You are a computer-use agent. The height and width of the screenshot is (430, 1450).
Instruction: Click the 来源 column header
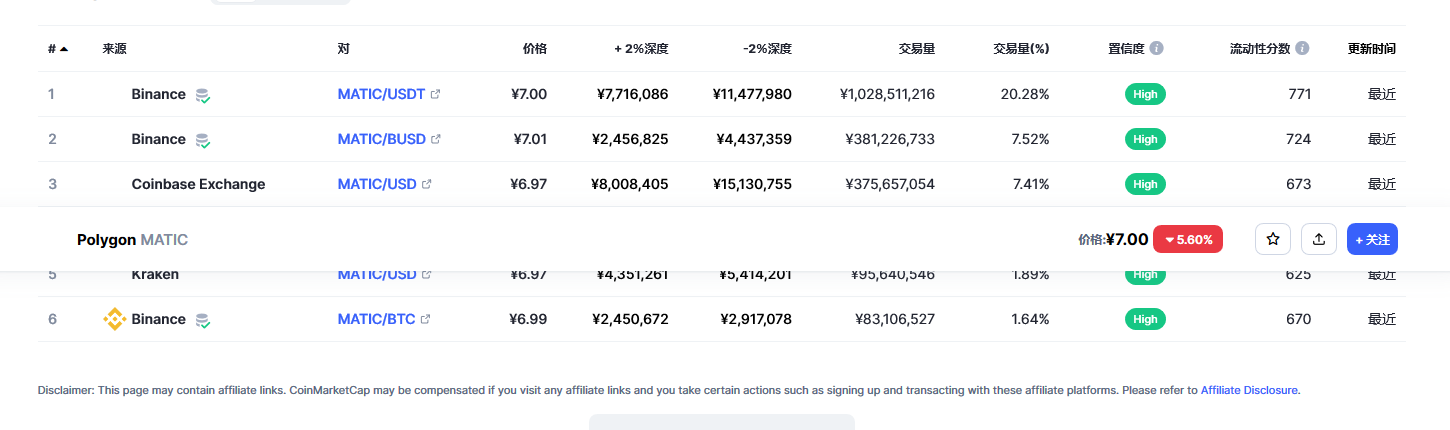tap(114, 48)
